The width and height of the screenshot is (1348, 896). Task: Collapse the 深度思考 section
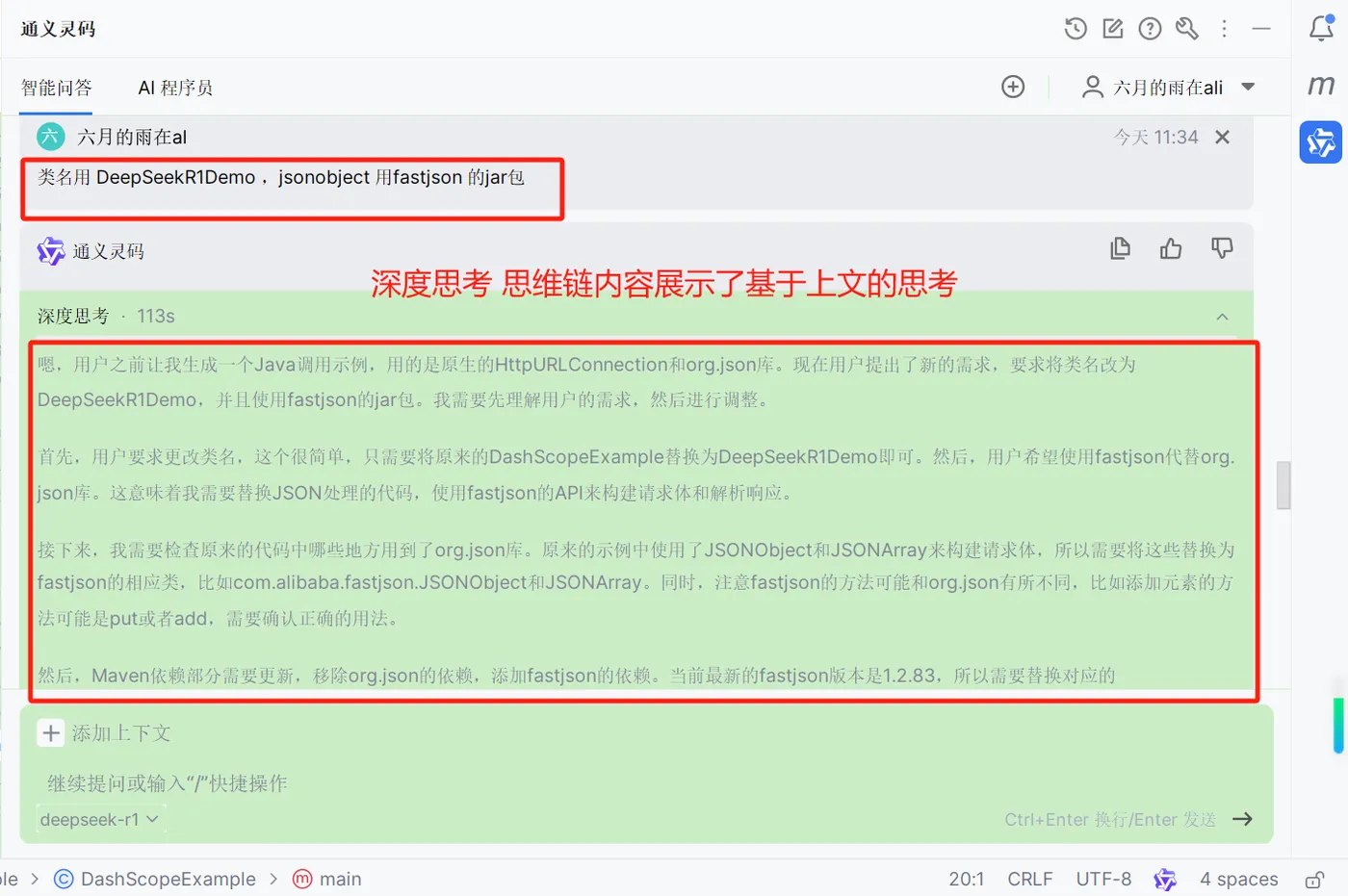coord(1222,317)
